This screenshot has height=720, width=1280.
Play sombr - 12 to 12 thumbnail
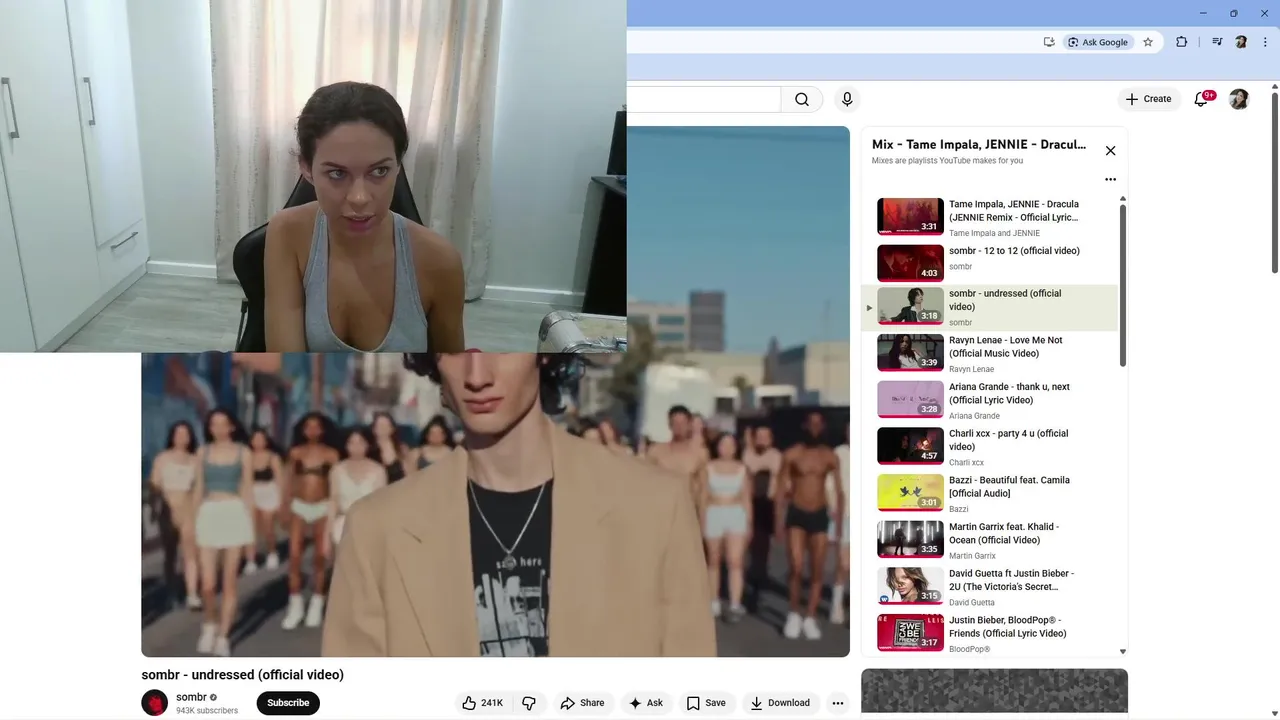click(910, 263)
